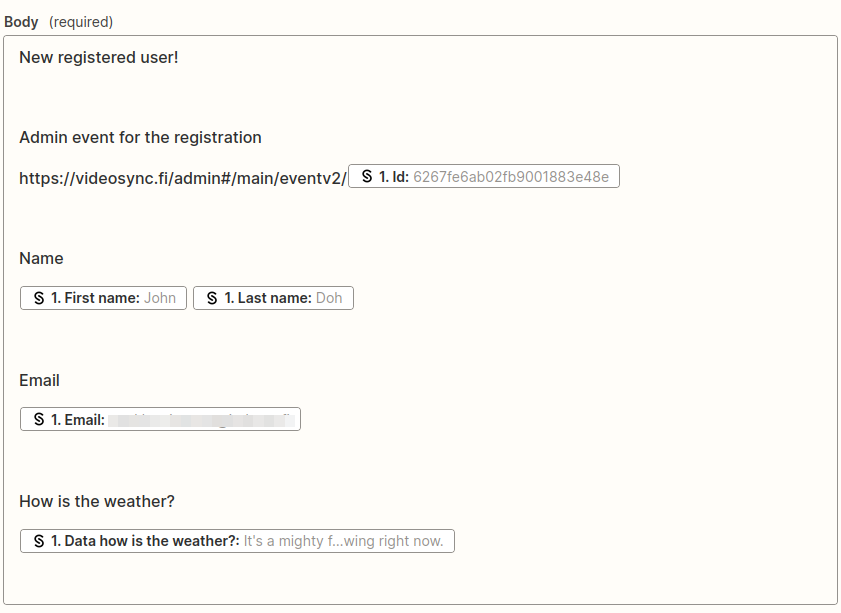This screenshot has width=841, height=613.
Task: Click the 'Admin event for the registration' heading
Action: click(140, 137)
